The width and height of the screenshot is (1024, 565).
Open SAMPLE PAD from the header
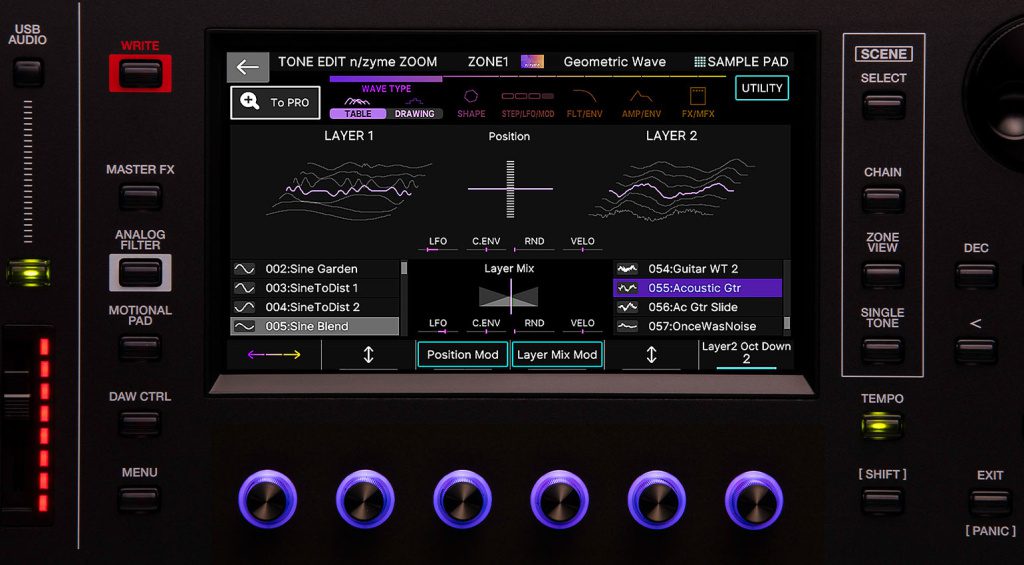click(741, 62)
